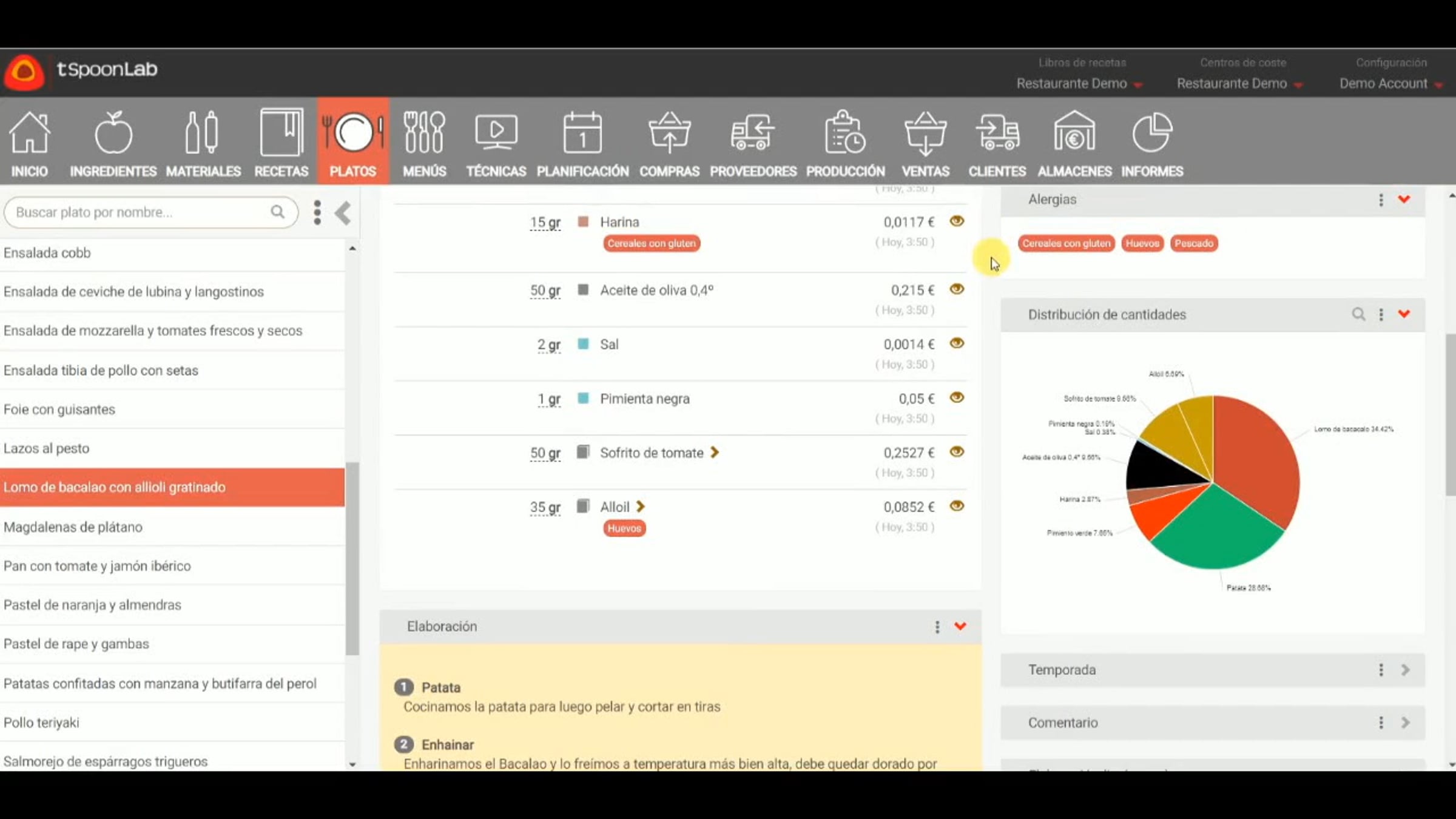The image size is (1456, 819).
Task: Collapse the dish list sidebar arrow
Action: [x=343, y=213]
